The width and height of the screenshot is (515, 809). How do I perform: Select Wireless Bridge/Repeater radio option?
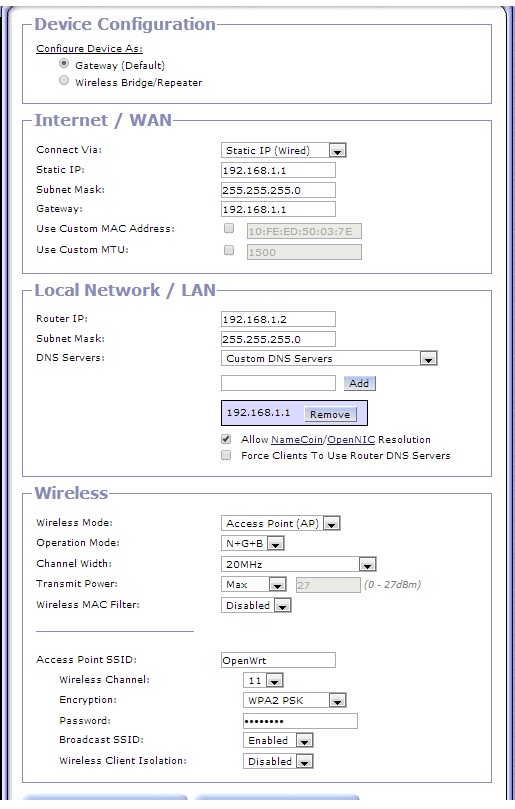[x=64, y=80]
